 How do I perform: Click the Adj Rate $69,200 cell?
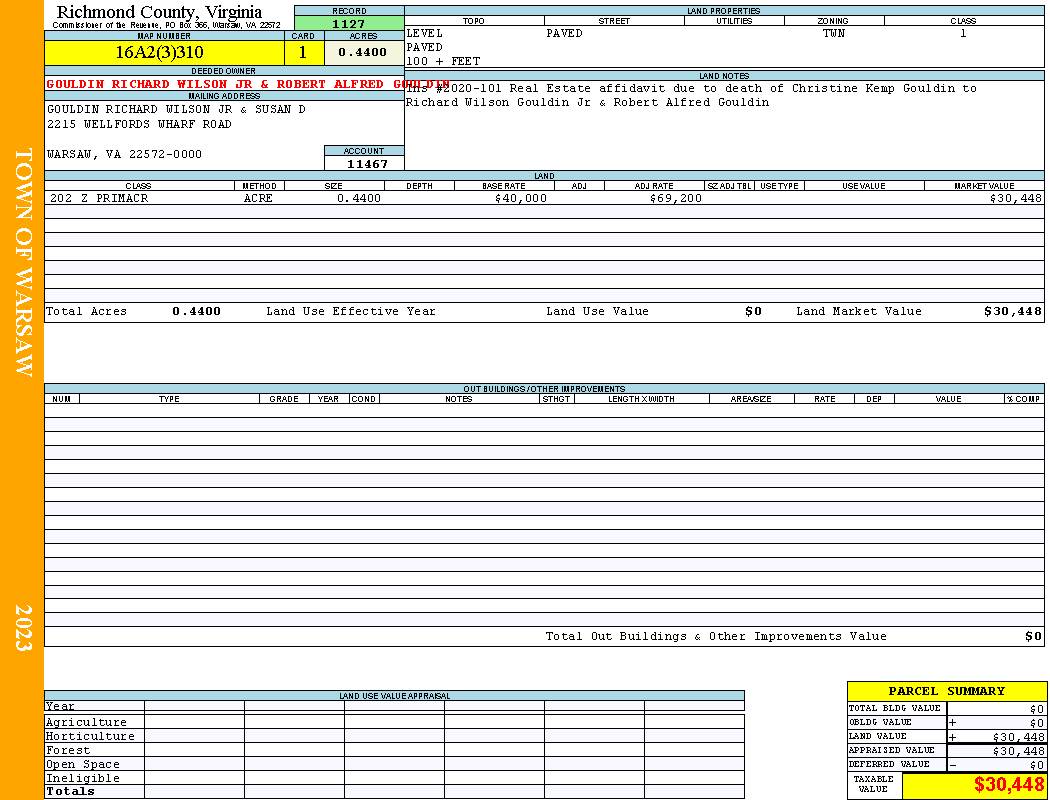click(675, 198)
